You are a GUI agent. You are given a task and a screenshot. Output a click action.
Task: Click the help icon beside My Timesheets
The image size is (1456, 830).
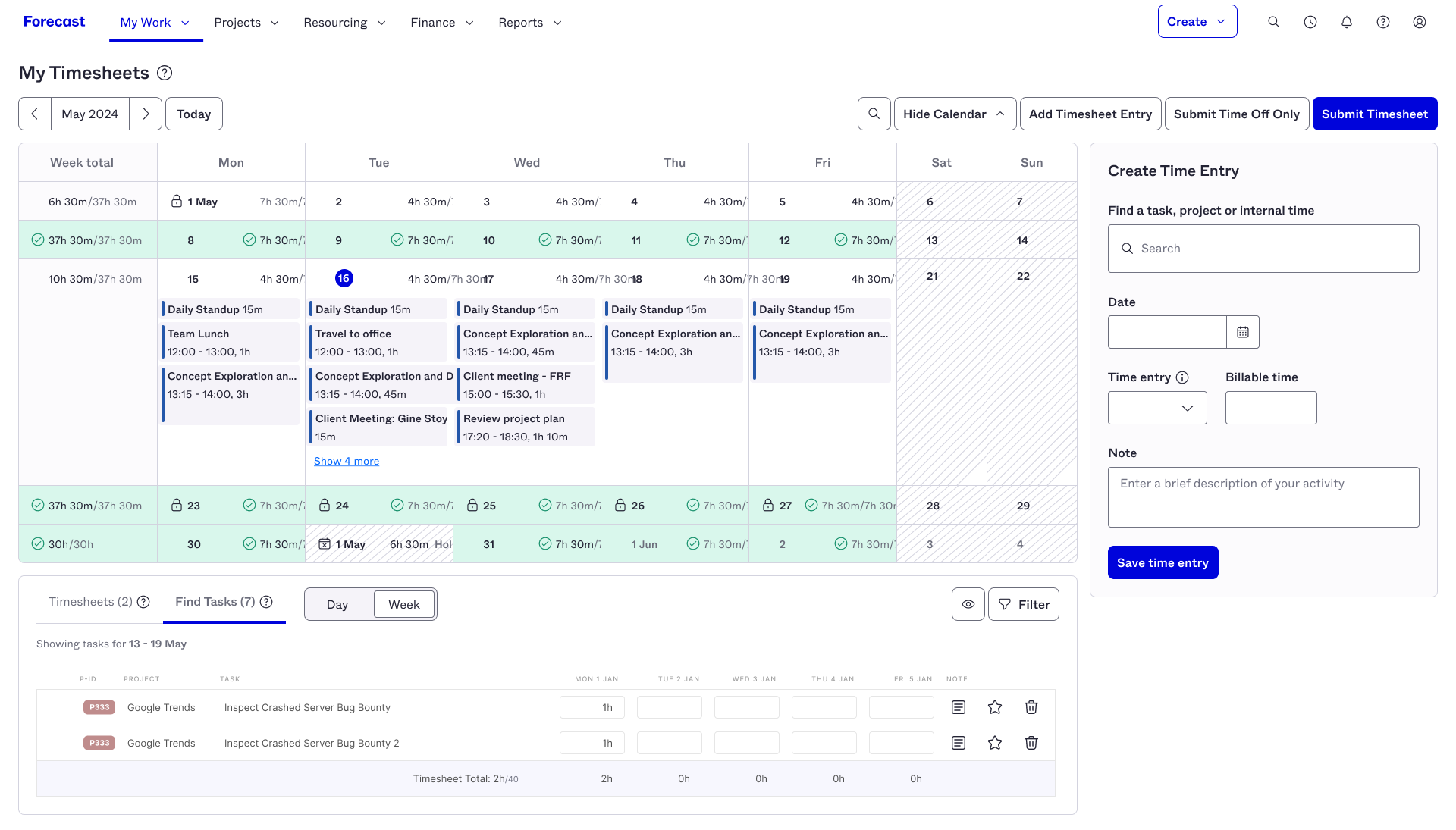coord(165,73)
